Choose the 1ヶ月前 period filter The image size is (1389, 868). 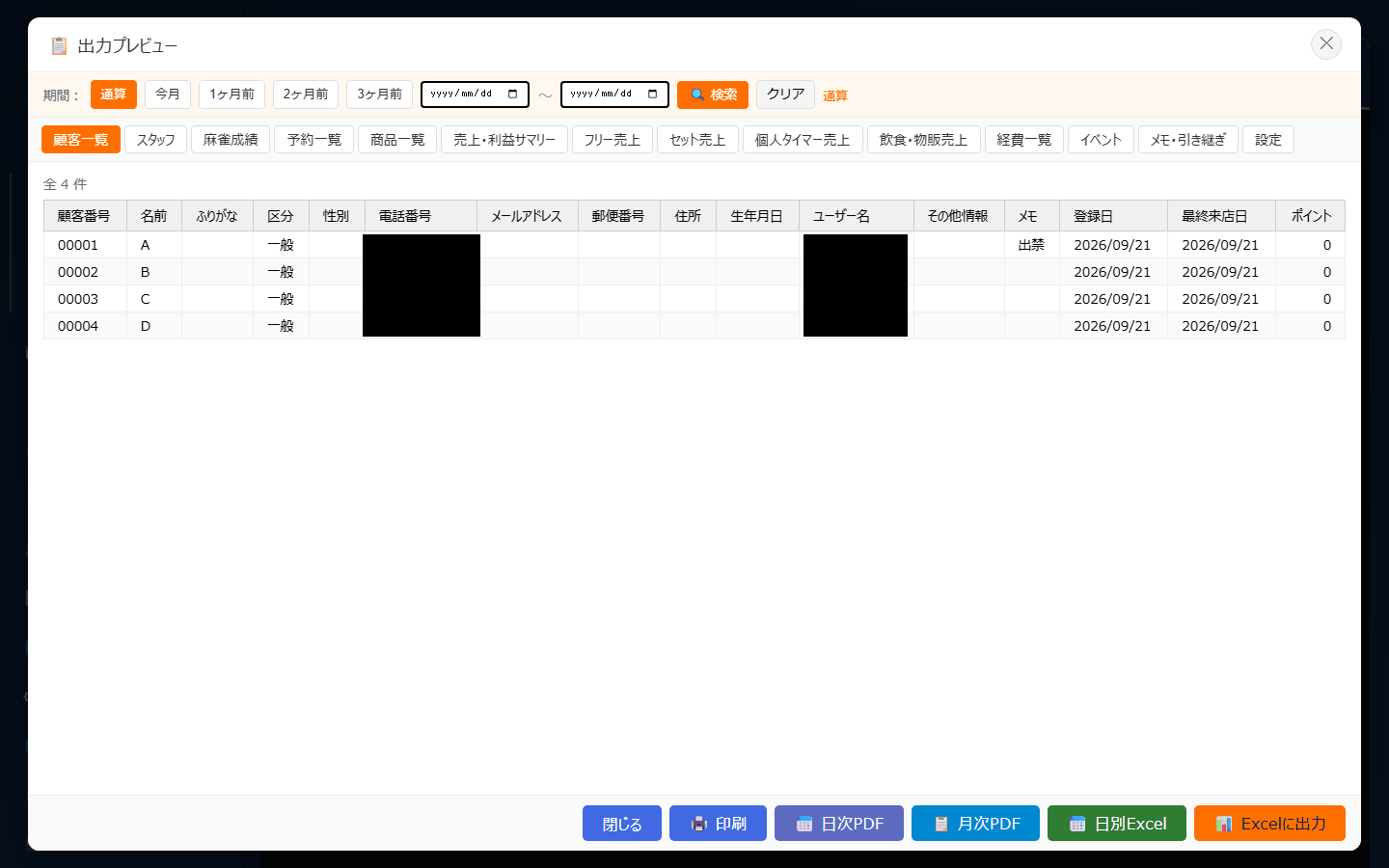coord(231,95)
